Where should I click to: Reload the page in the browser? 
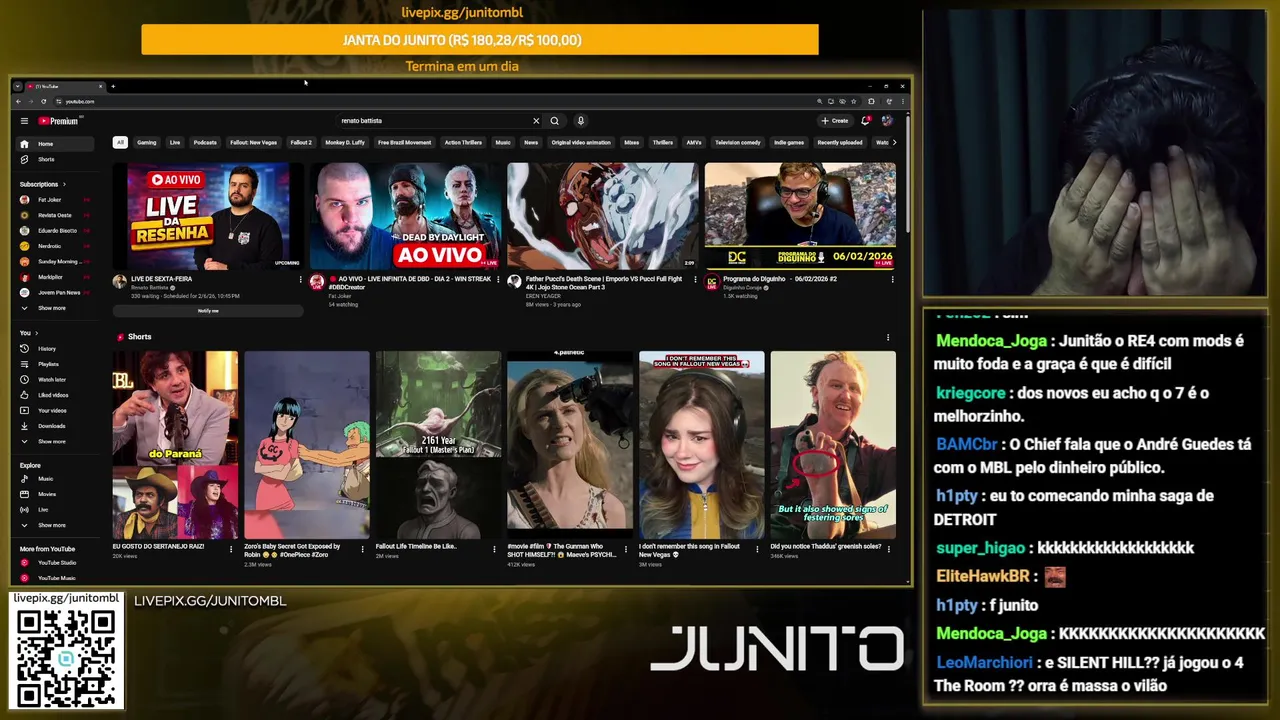(43, 102)
